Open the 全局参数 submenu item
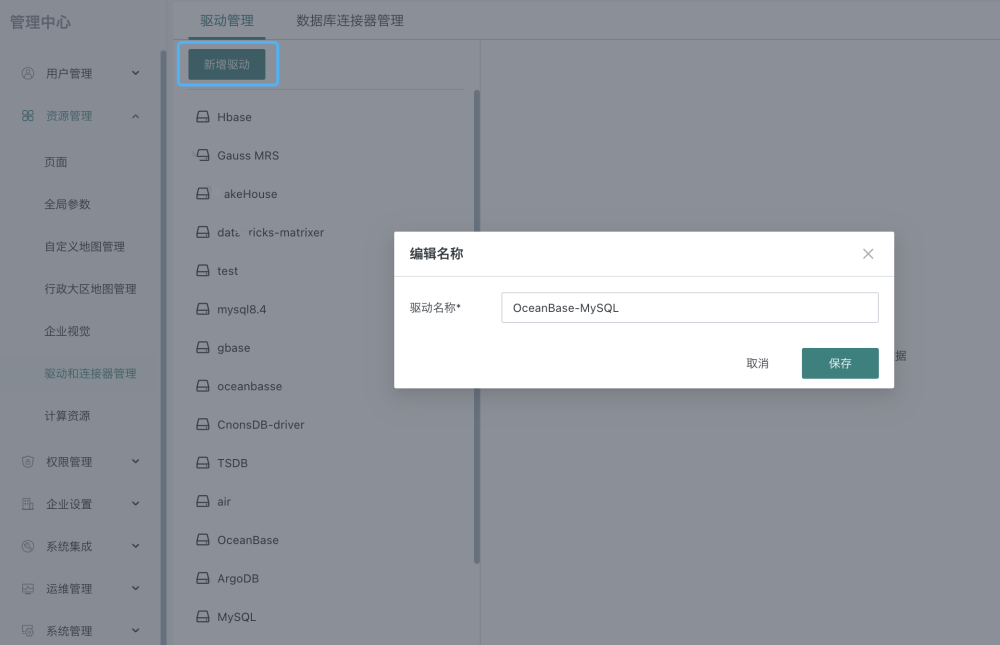Viewport: 1000px width, 645px height. (x=67, y=204)
